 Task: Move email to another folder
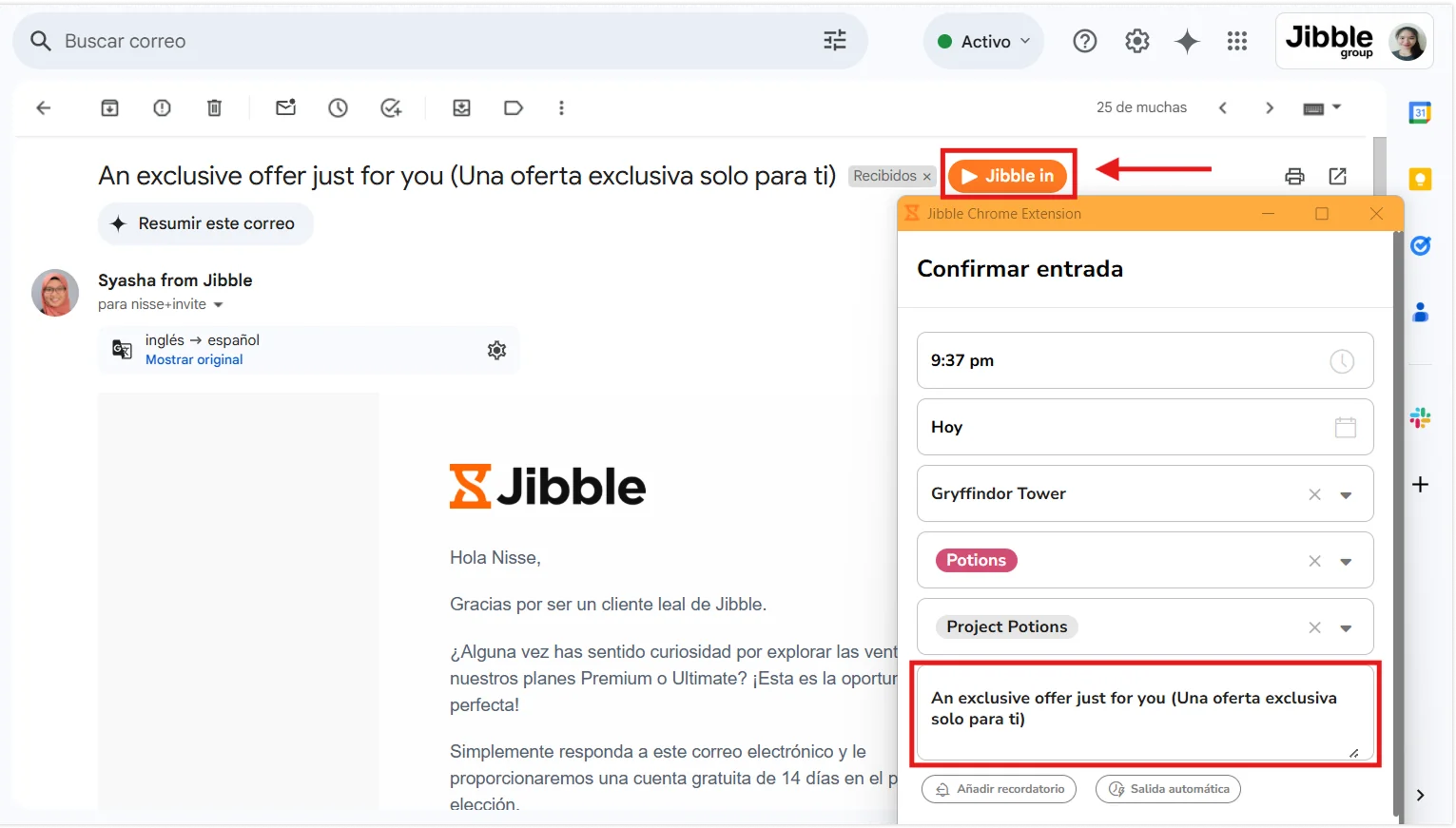click(x=461, y=107)
